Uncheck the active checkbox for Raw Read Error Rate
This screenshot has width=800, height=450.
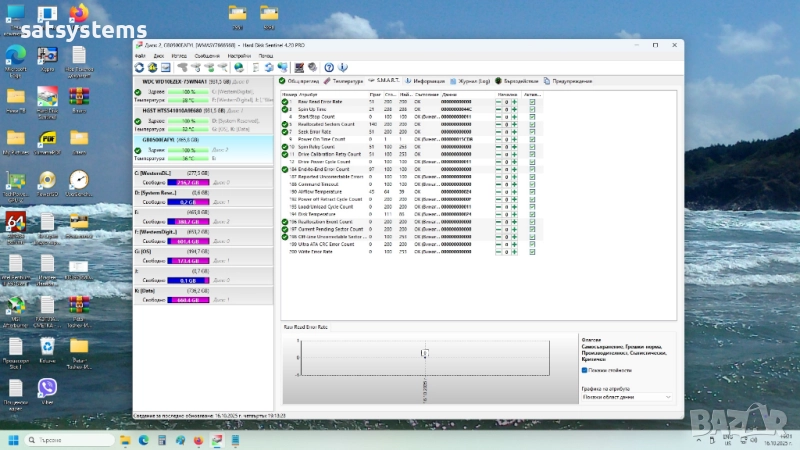click(532, 102)
